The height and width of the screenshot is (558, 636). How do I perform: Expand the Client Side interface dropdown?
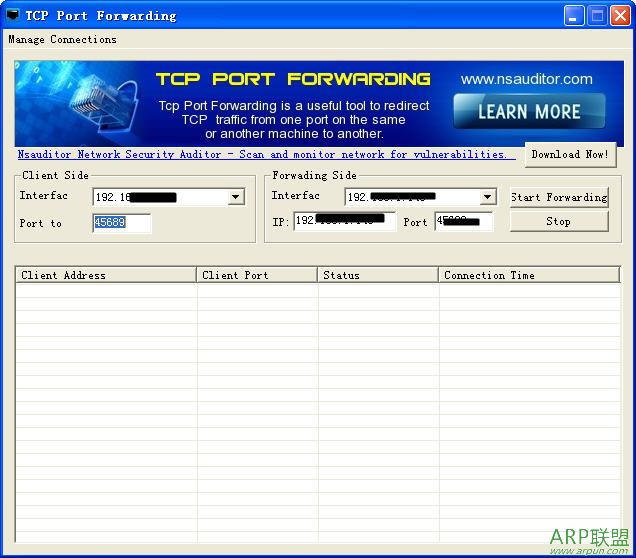tap(235, 197)
